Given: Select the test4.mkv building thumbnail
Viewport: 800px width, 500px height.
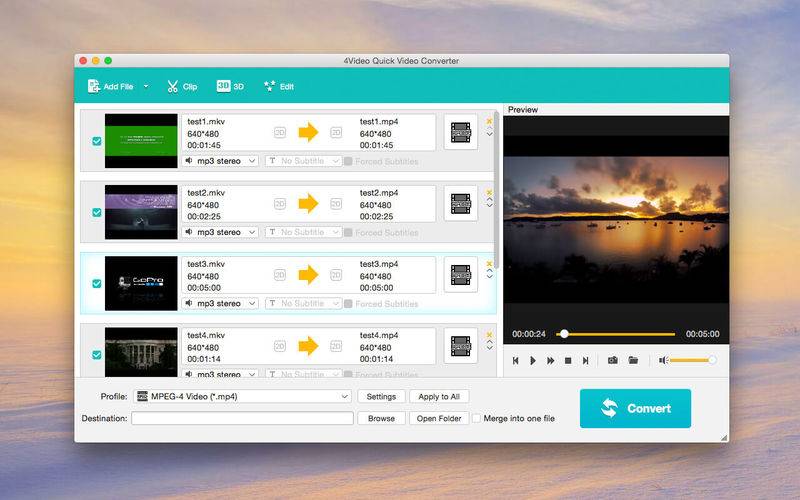Looking at the screenshot, I should (141, 352).
